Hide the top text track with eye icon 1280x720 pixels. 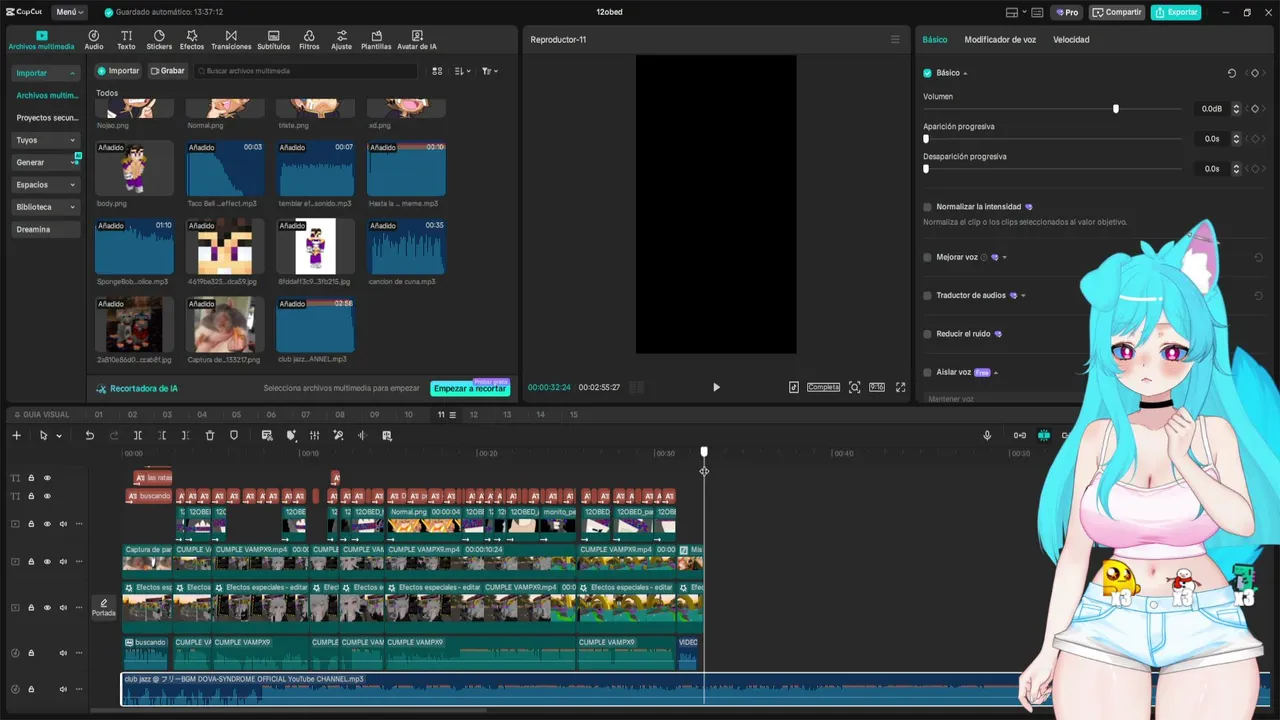click(47, 478)
